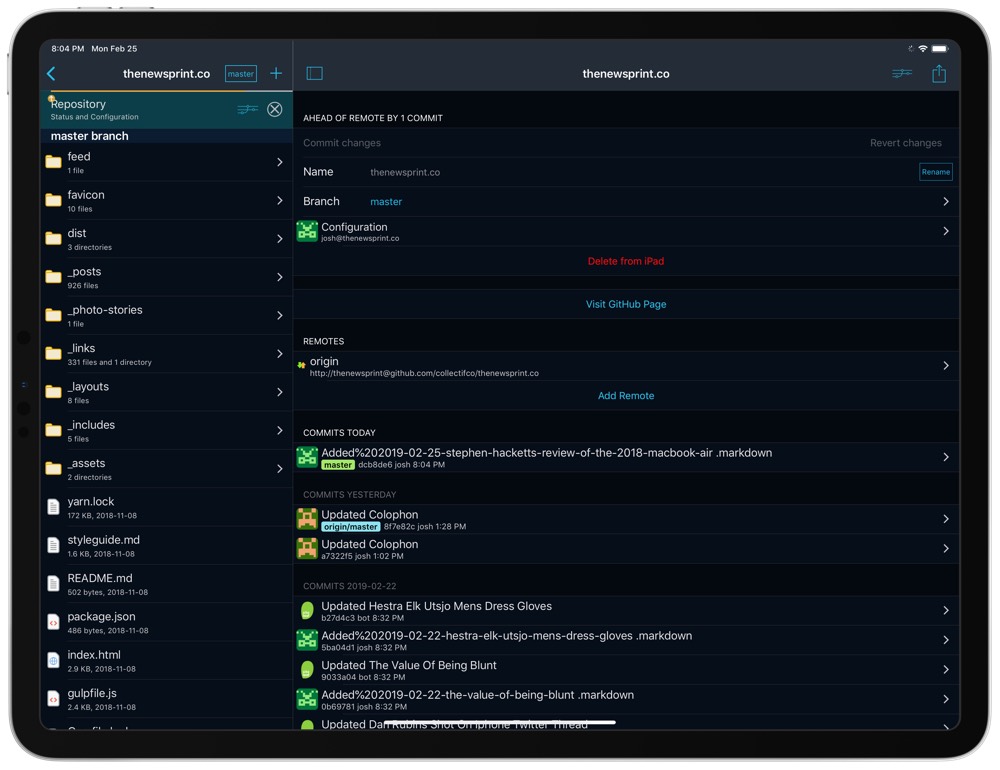Tap the plus icon to add item
This screenshot has height=770, width=1000.
276,73
